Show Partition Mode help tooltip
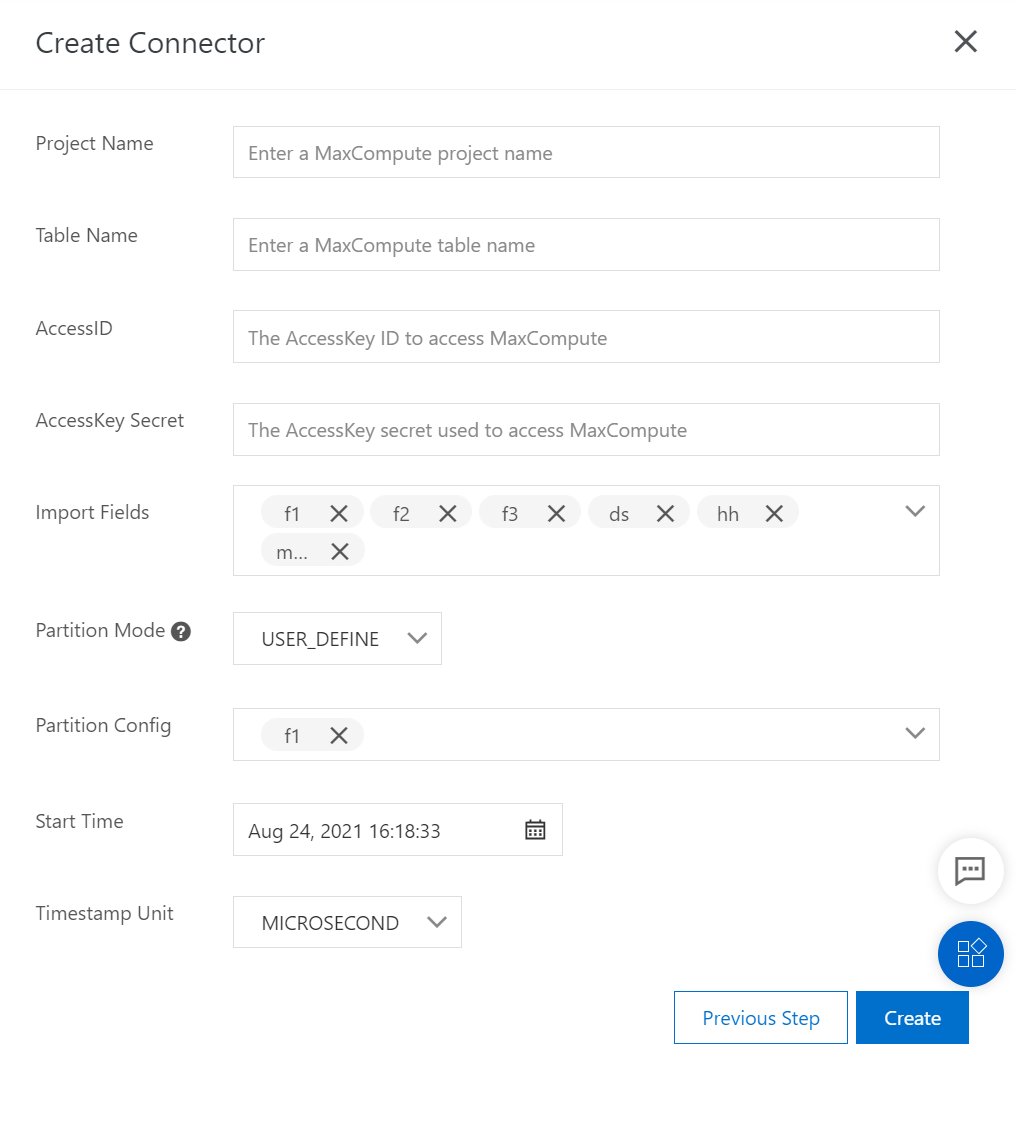The image size is (1016, 1127). point(181,631)
